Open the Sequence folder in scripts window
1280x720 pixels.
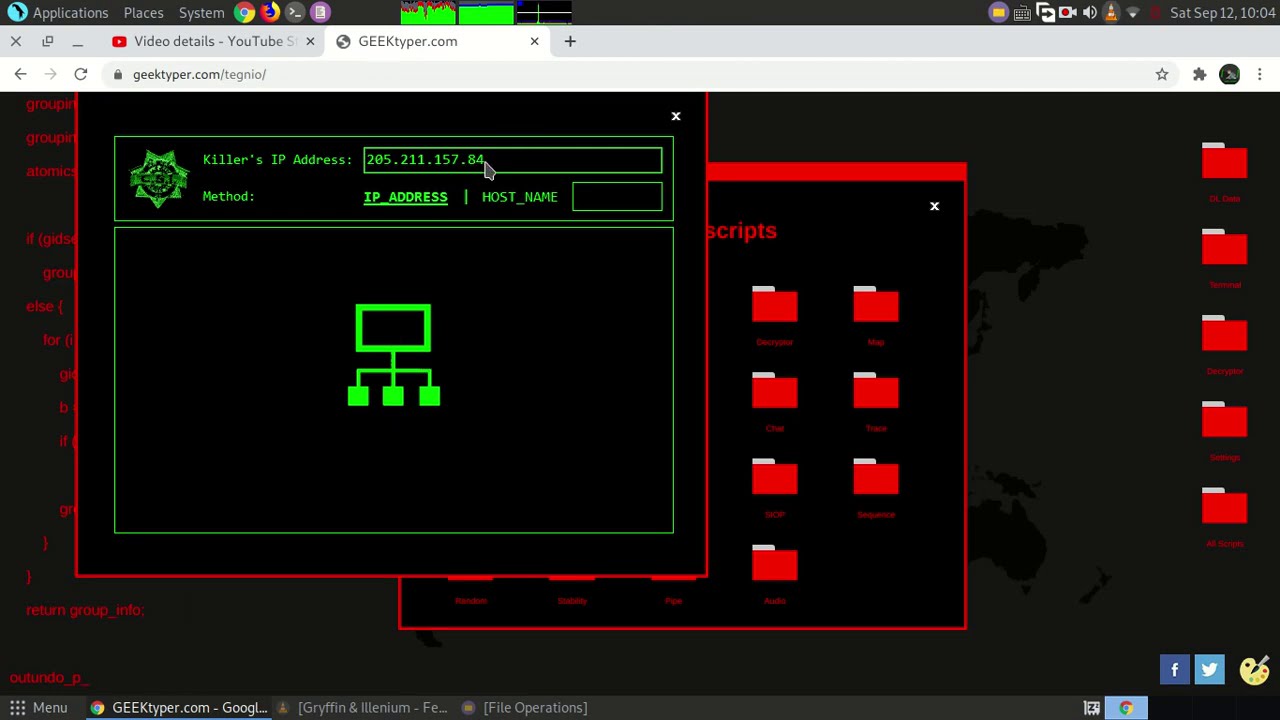(876, 478)
